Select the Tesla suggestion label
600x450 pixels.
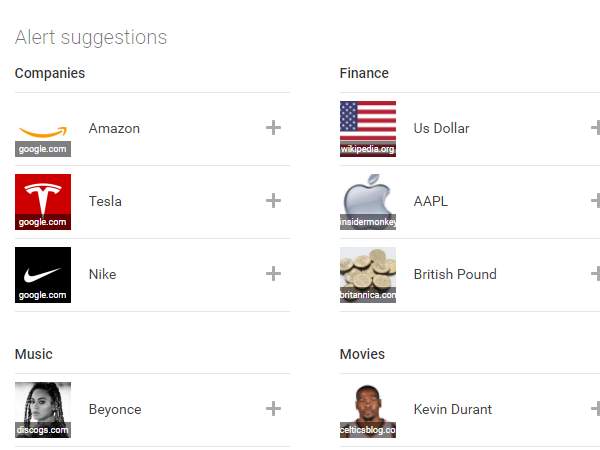tap(105, 201)
